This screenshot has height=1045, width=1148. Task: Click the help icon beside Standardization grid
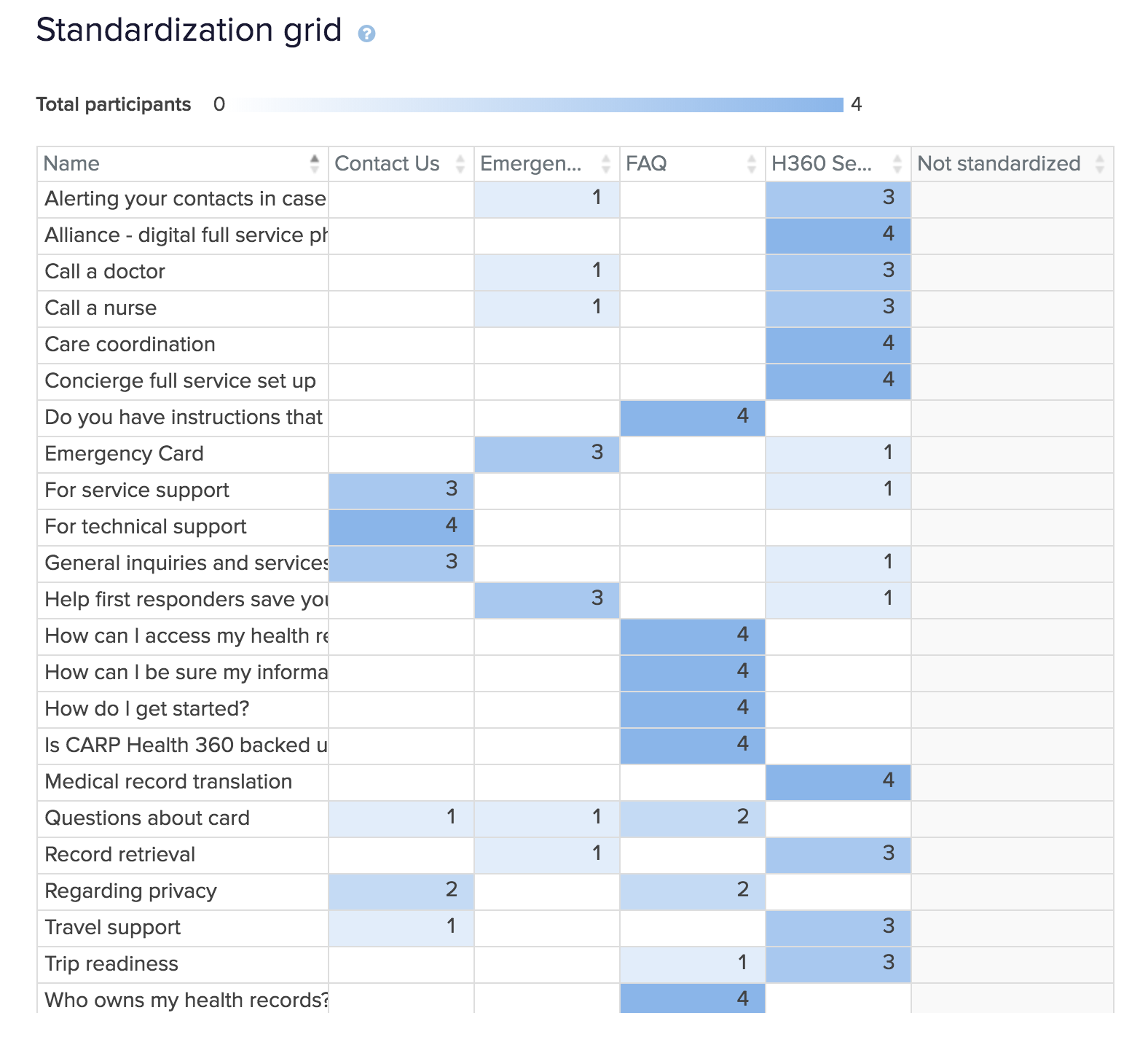click(x=366, y=34)
